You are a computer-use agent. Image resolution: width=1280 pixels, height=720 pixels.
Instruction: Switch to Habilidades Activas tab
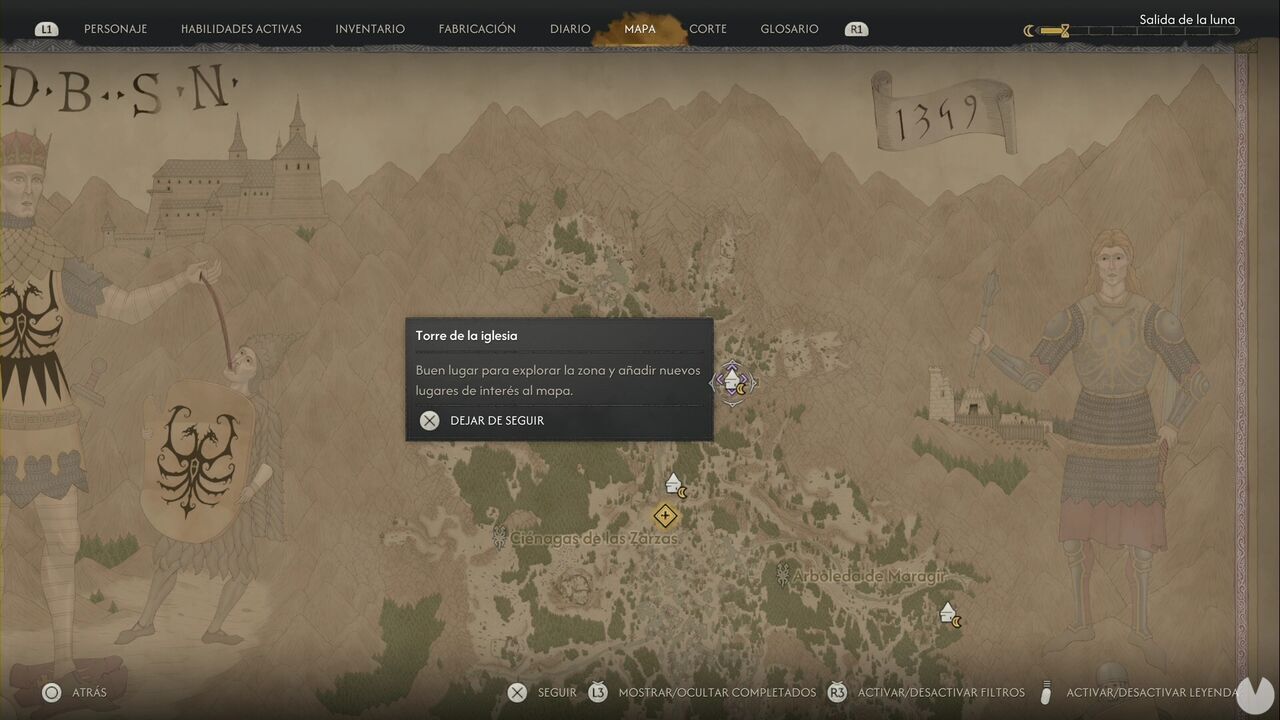tap(241, 29)
